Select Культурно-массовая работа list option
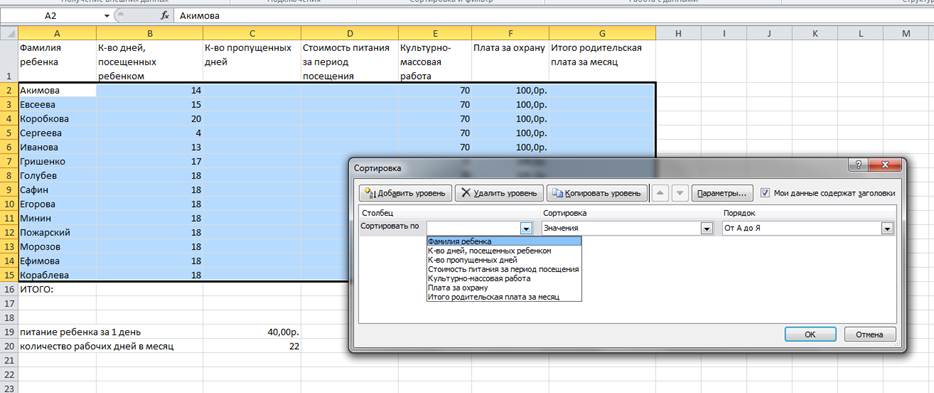The height and width of the screenshot is (393, 934). pos(504,278)
